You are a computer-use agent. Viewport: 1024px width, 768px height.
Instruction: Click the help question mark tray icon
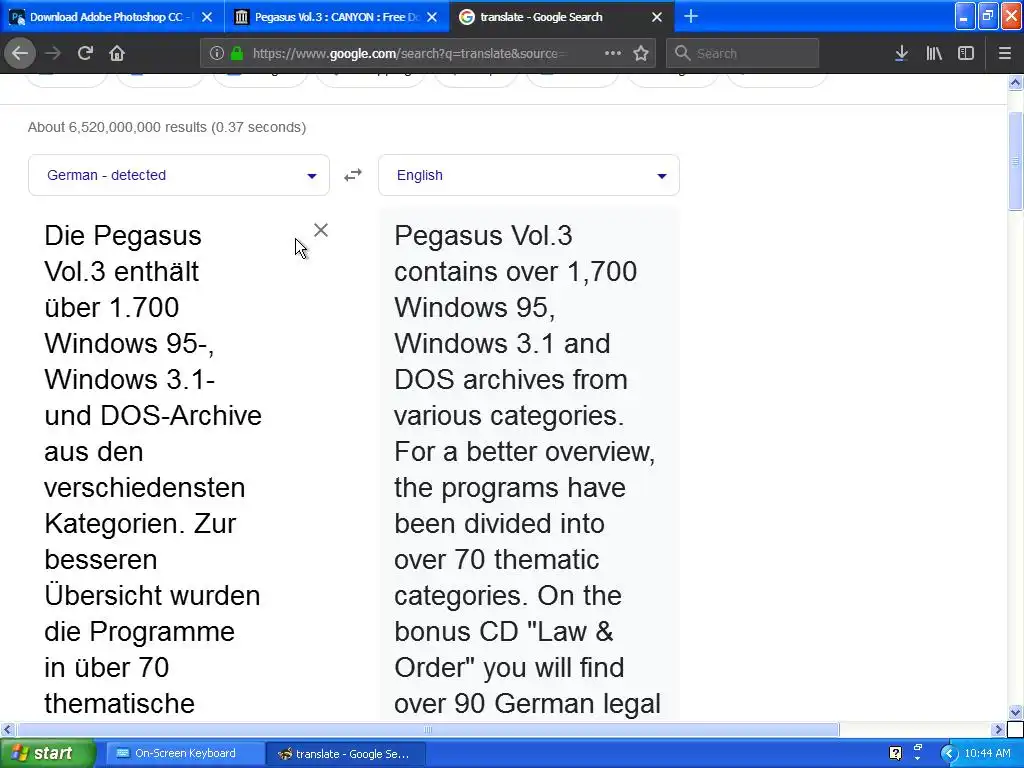pyautogui.click(x=895, y=753)
